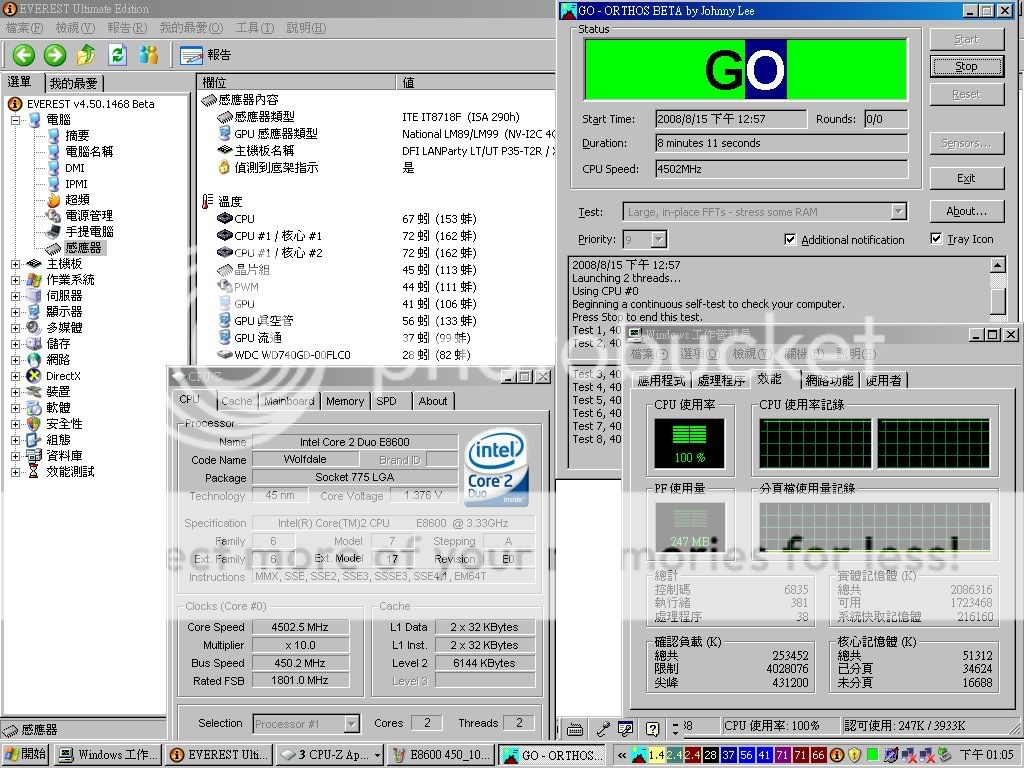Expand the 主機板 motherboard tree node
Viewport: 1024px width, 768px height.
[16, 264]
